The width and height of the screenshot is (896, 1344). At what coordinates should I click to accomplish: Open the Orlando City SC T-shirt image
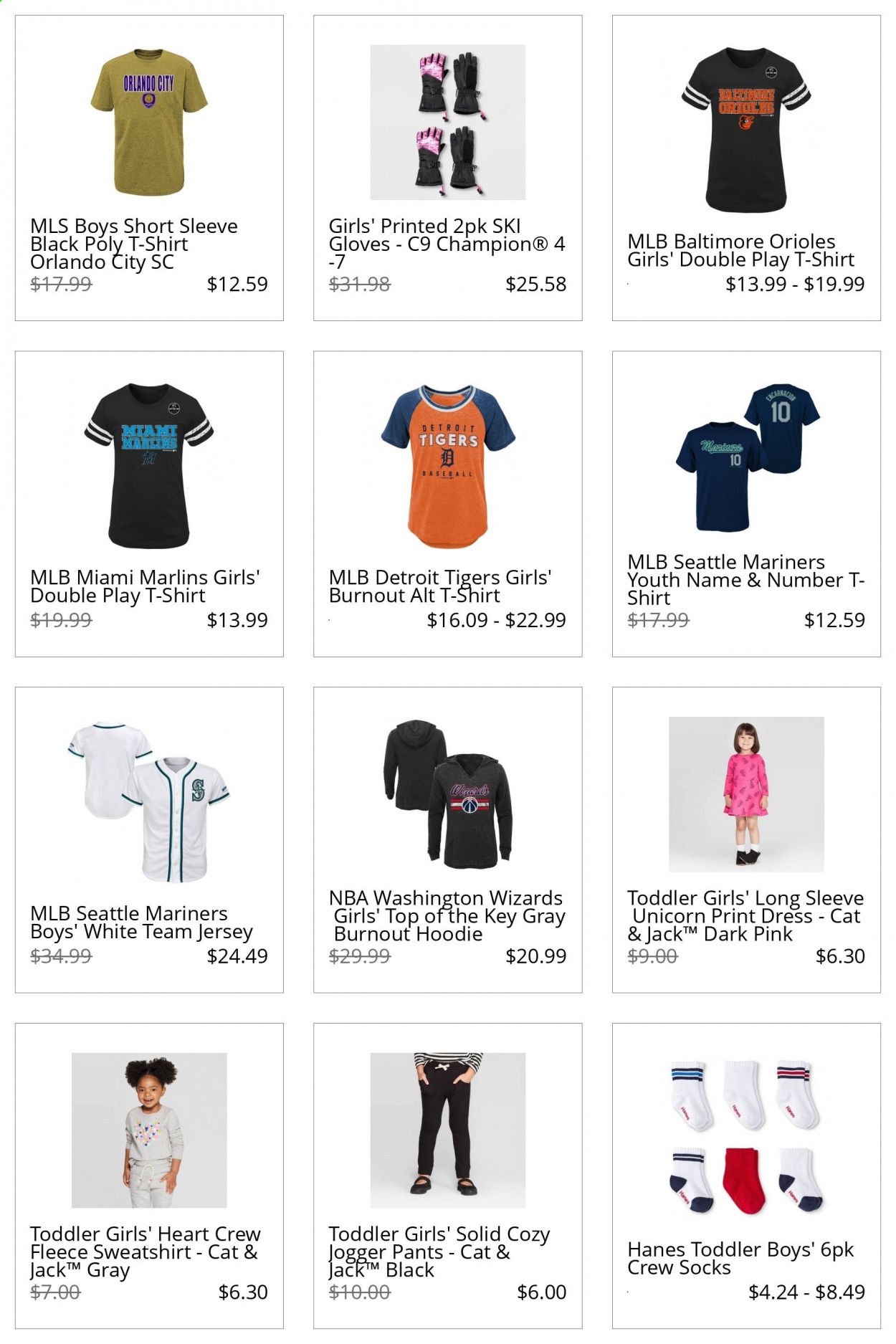149,122
